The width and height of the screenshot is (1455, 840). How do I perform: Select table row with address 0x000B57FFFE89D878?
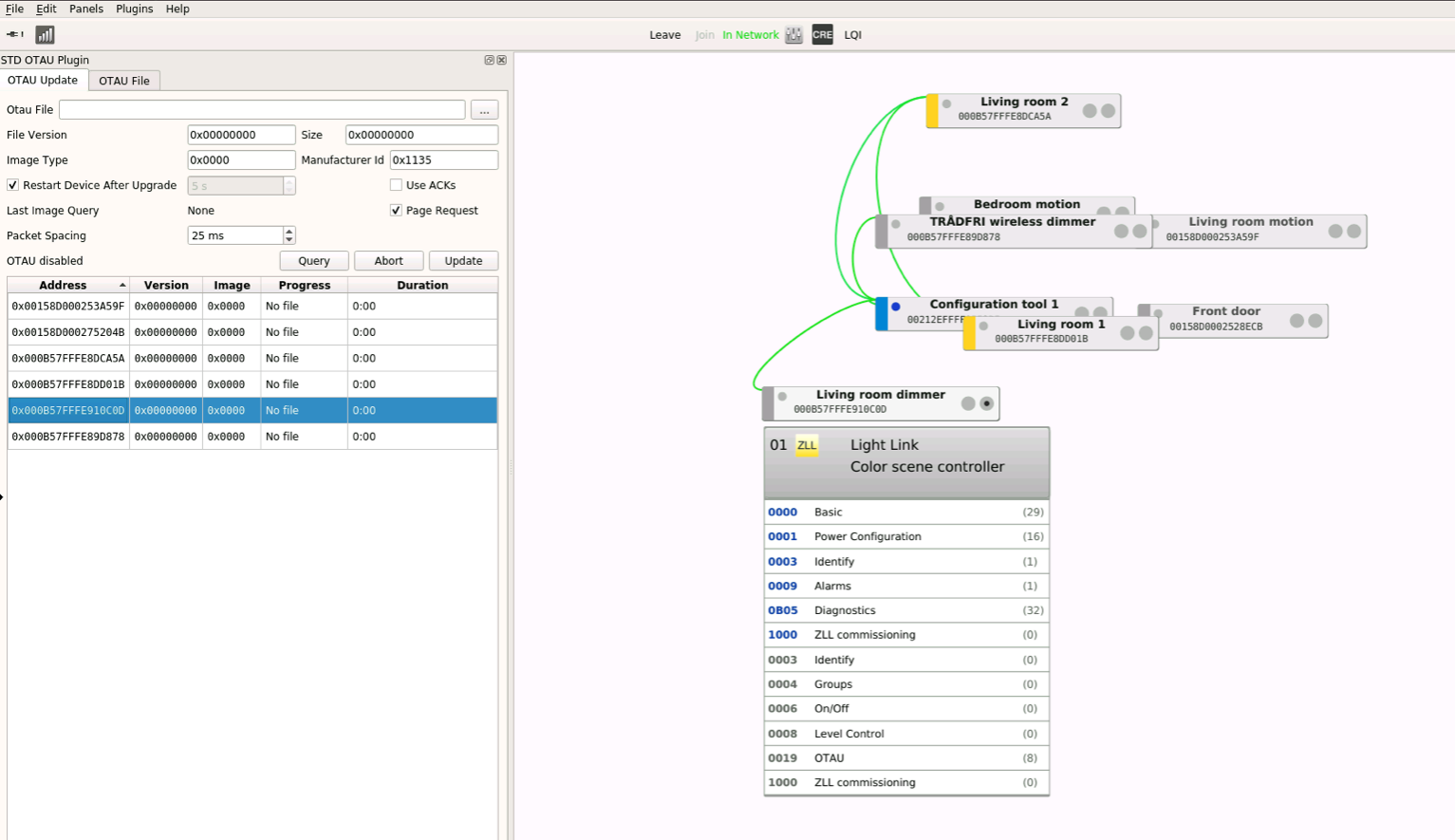click(x=252, y=437)
